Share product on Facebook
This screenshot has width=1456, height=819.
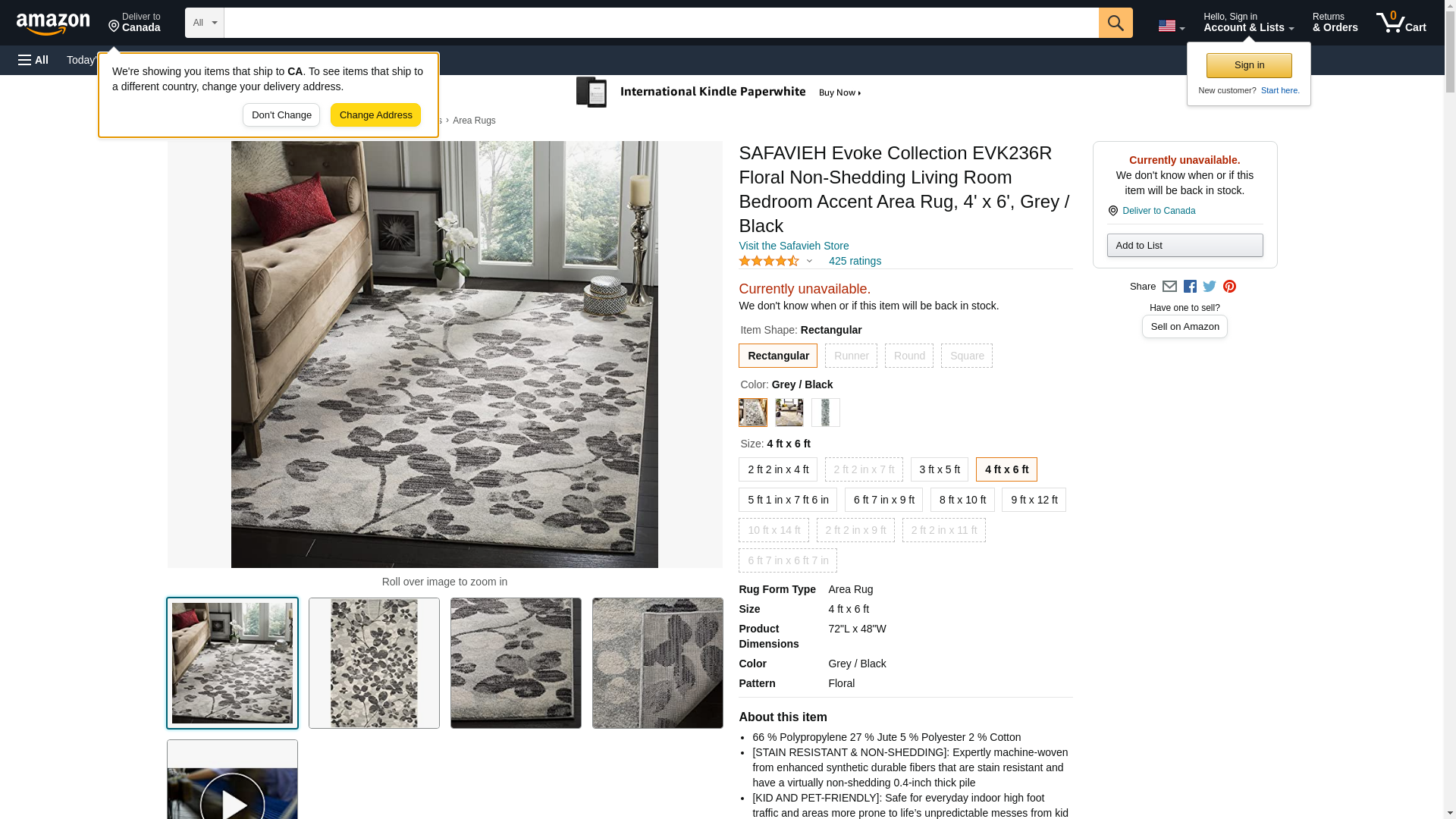tap(1190, 287)
